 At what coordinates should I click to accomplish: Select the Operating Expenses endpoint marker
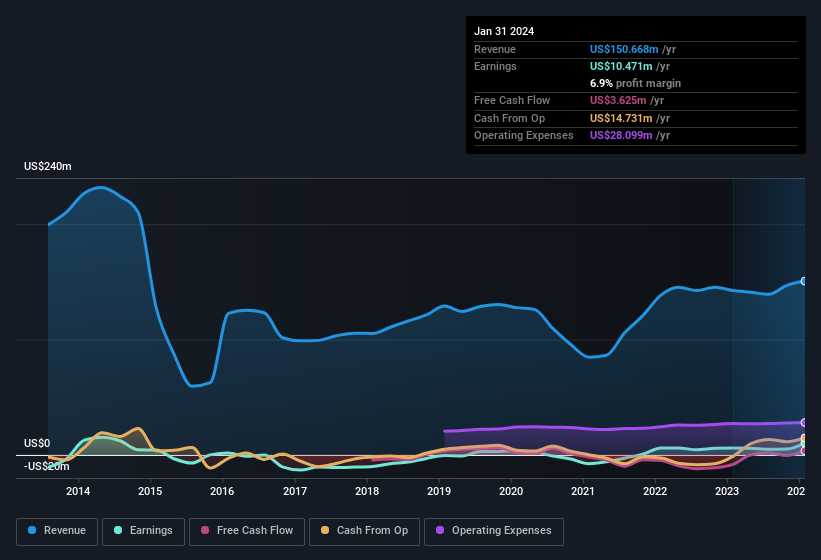803,422
